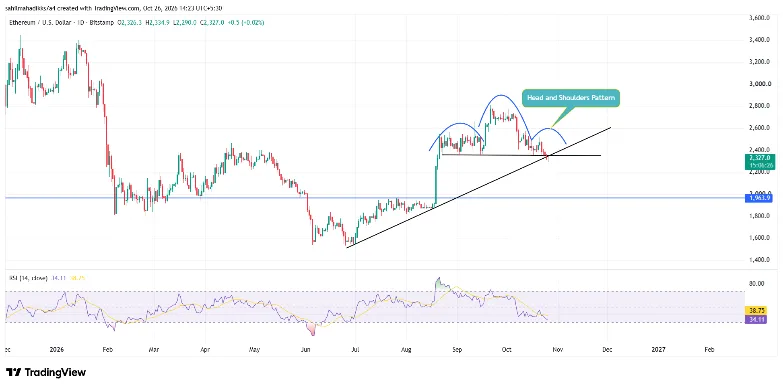The height and width of the screenshot is (388, 783).
Task: Click the 1,963.9 horizontal line price tag
Action: [x=759, y=198]
